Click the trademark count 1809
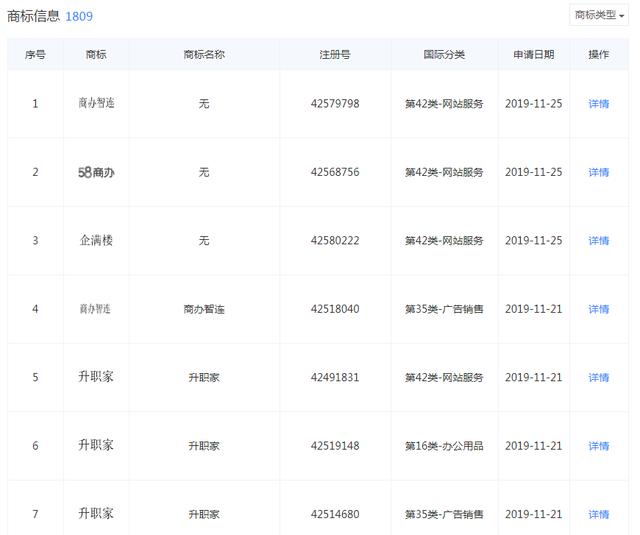 pos(79,16)
